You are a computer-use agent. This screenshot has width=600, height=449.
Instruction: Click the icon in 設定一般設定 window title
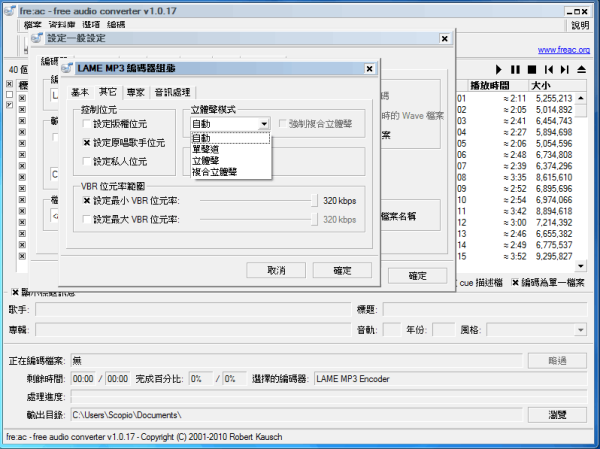pyautogui.click(x=37, y=38)
